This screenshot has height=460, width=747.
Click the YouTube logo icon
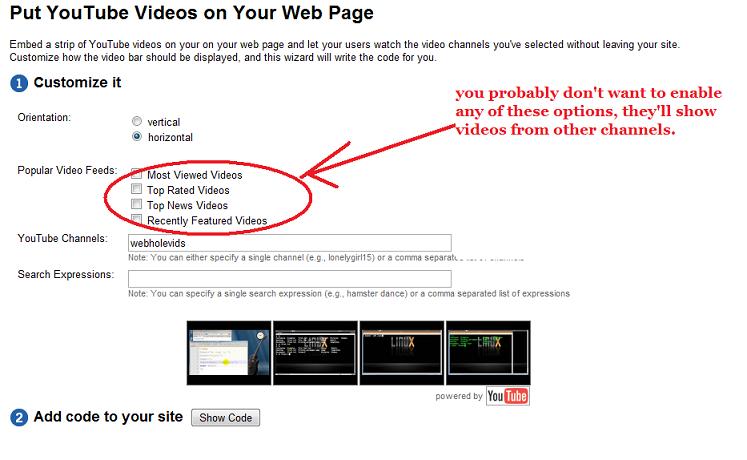pyautogui.click(x=507, y=396)
